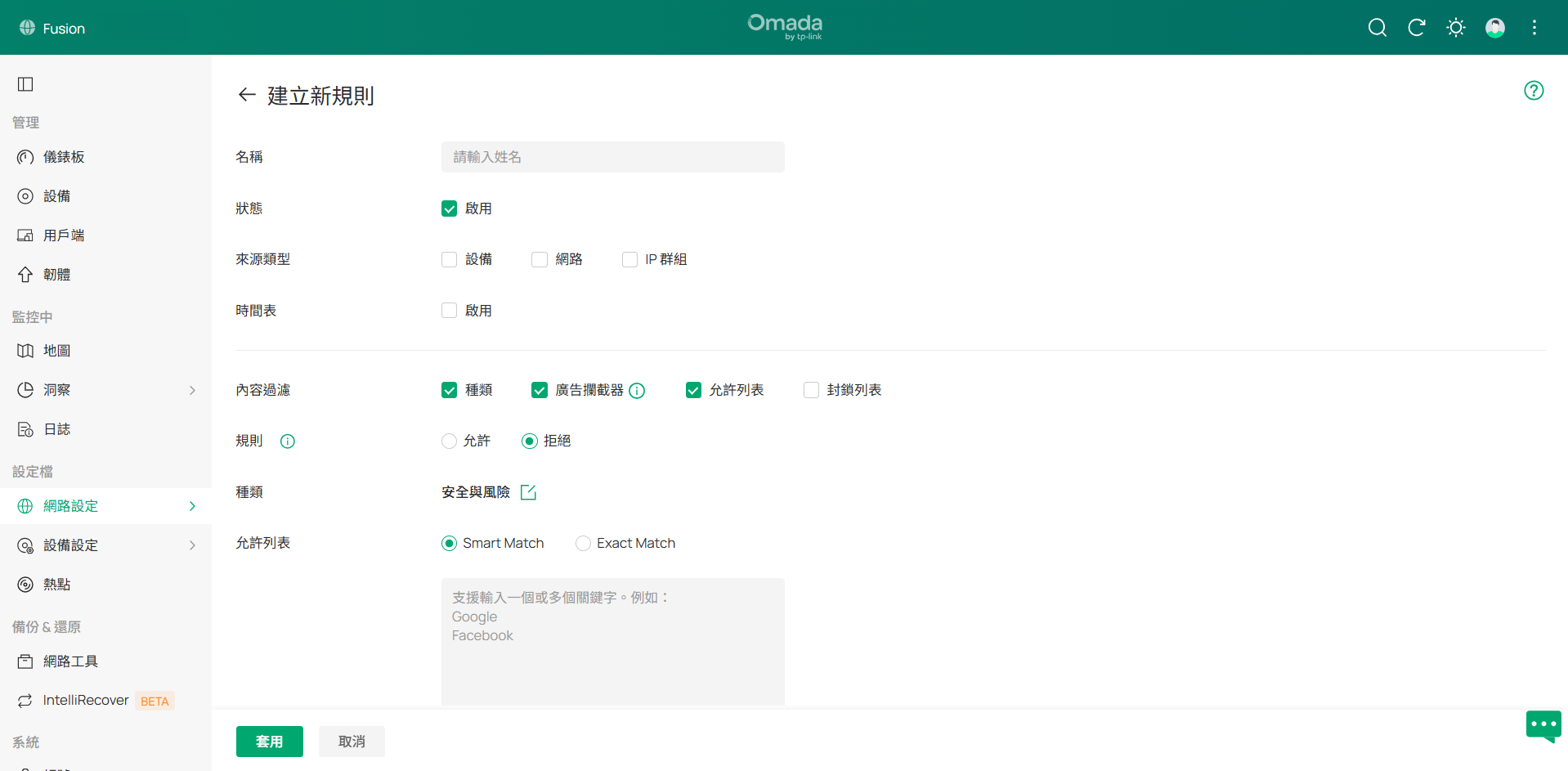Screen dimensions: 1568x771
Task: Click the IntelliRecover loop icon
Action: 25,701
